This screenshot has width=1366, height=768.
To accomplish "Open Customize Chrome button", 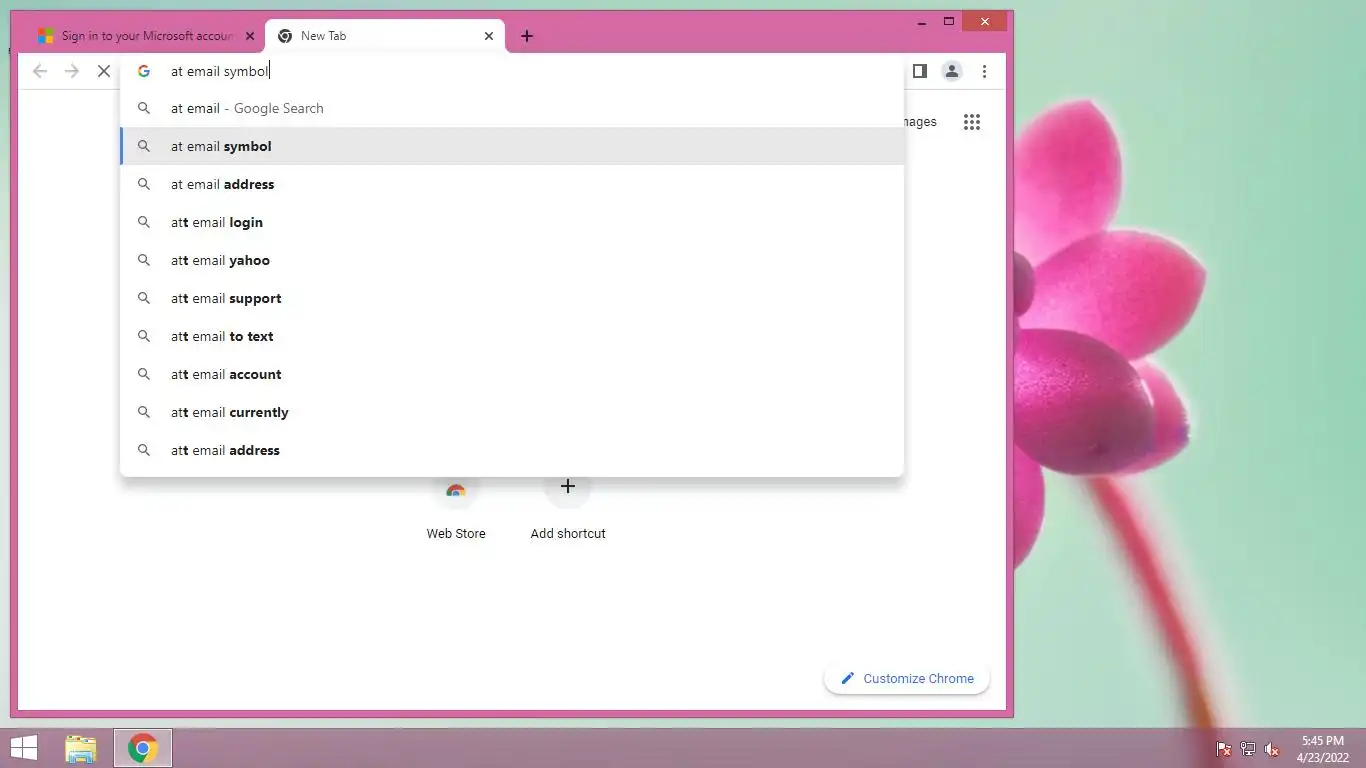I will [907, 678].
